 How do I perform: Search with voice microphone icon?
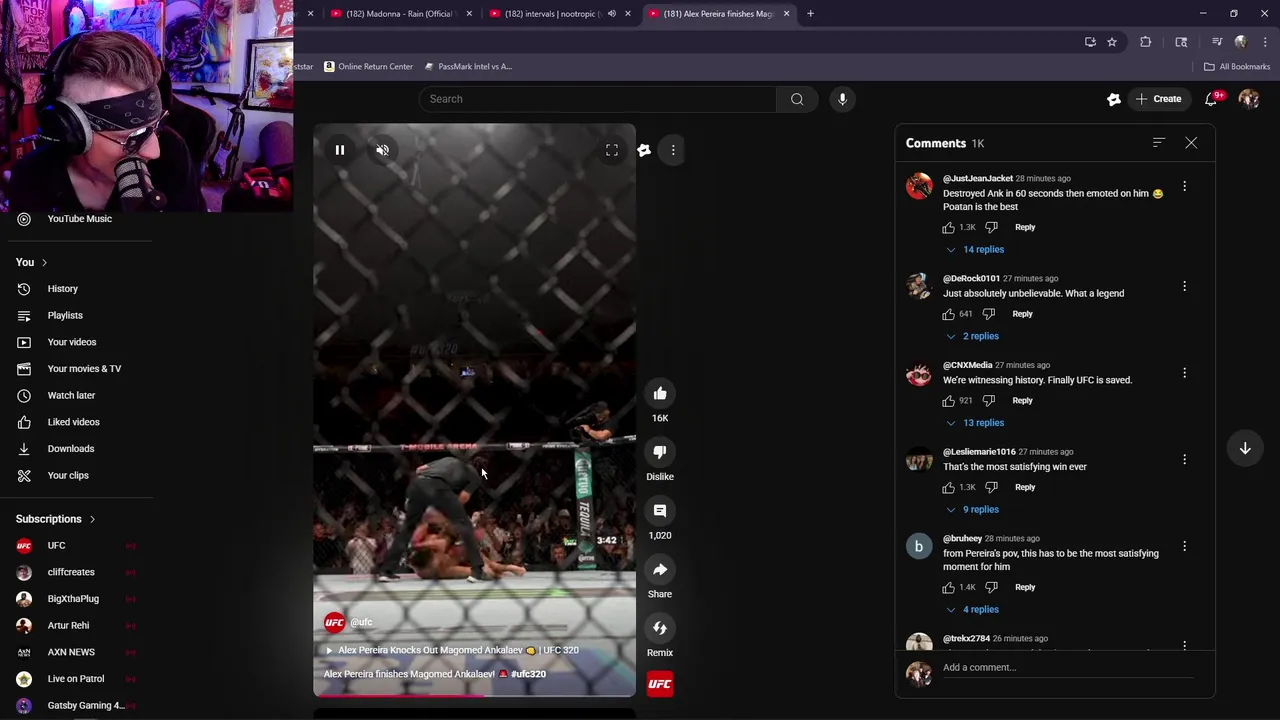[x=842, y=99]
